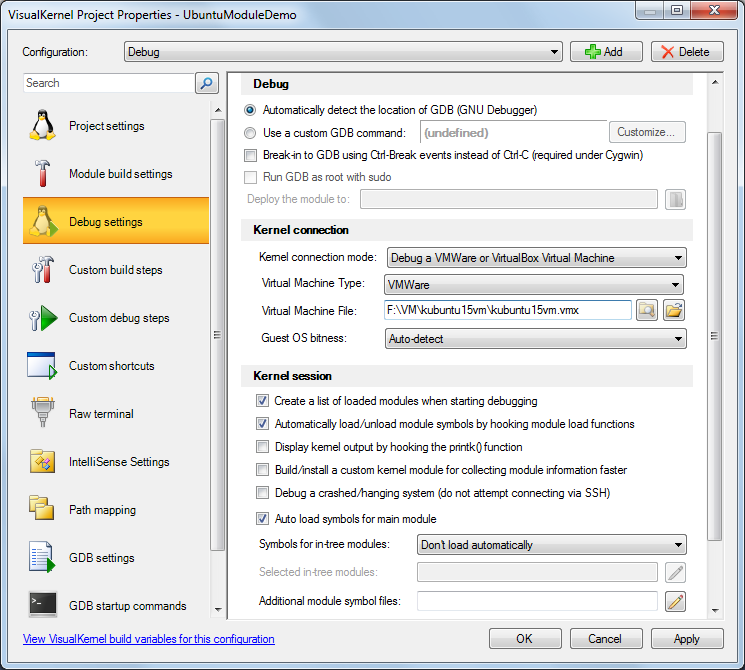Click the Debug settings penguin icon
745x670 pixels.
pos(43,221)
